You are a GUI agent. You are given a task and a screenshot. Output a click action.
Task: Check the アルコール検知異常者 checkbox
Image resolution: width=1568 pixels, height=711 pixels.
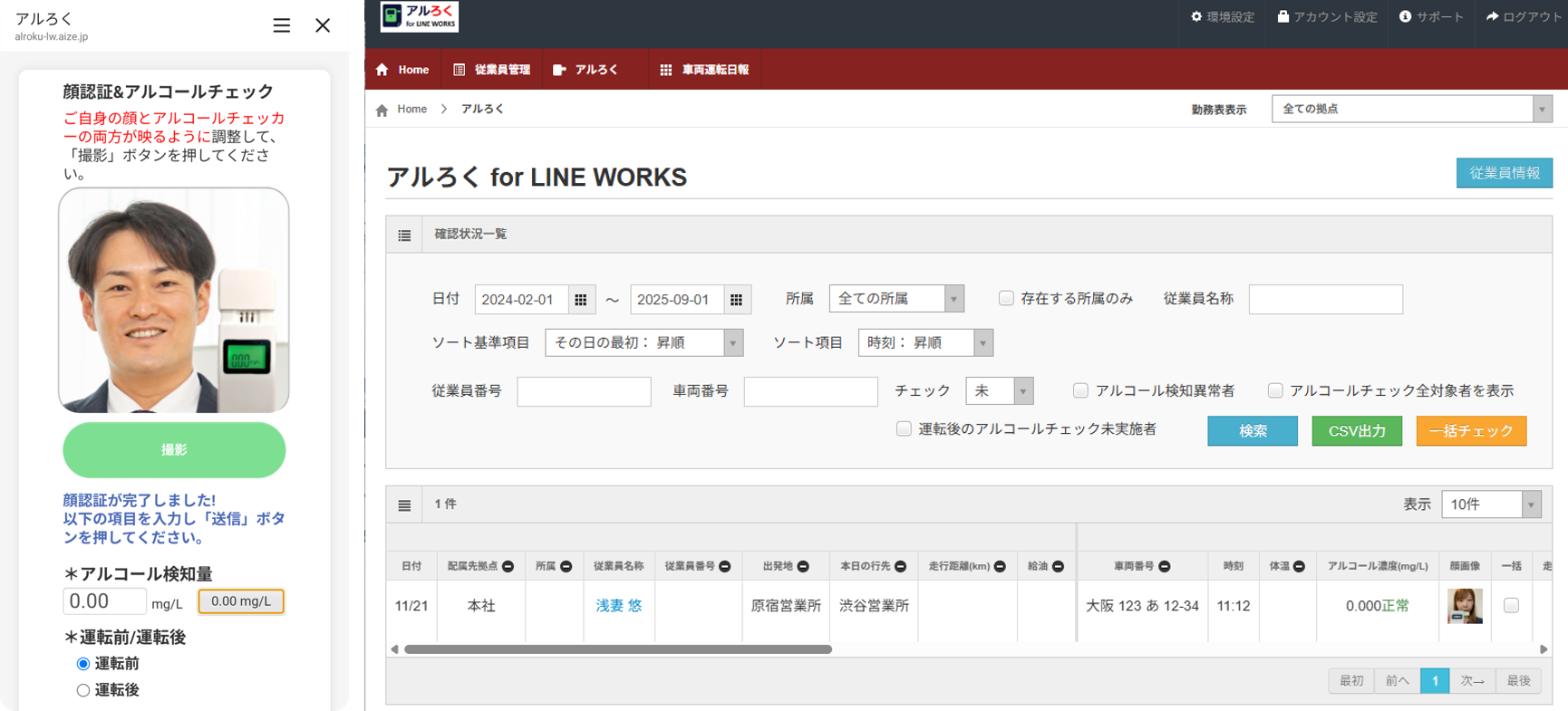tap(1080, 390)
